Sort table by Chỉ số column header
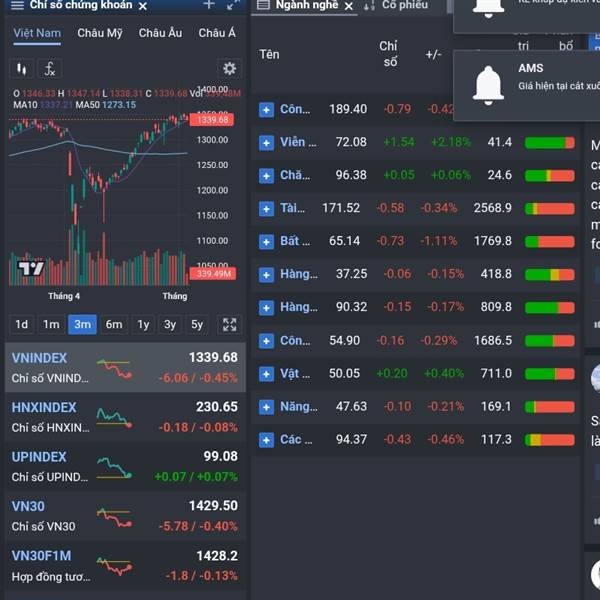Image resolution: width=600 pixels, height=600 pixels. point(388,54)
